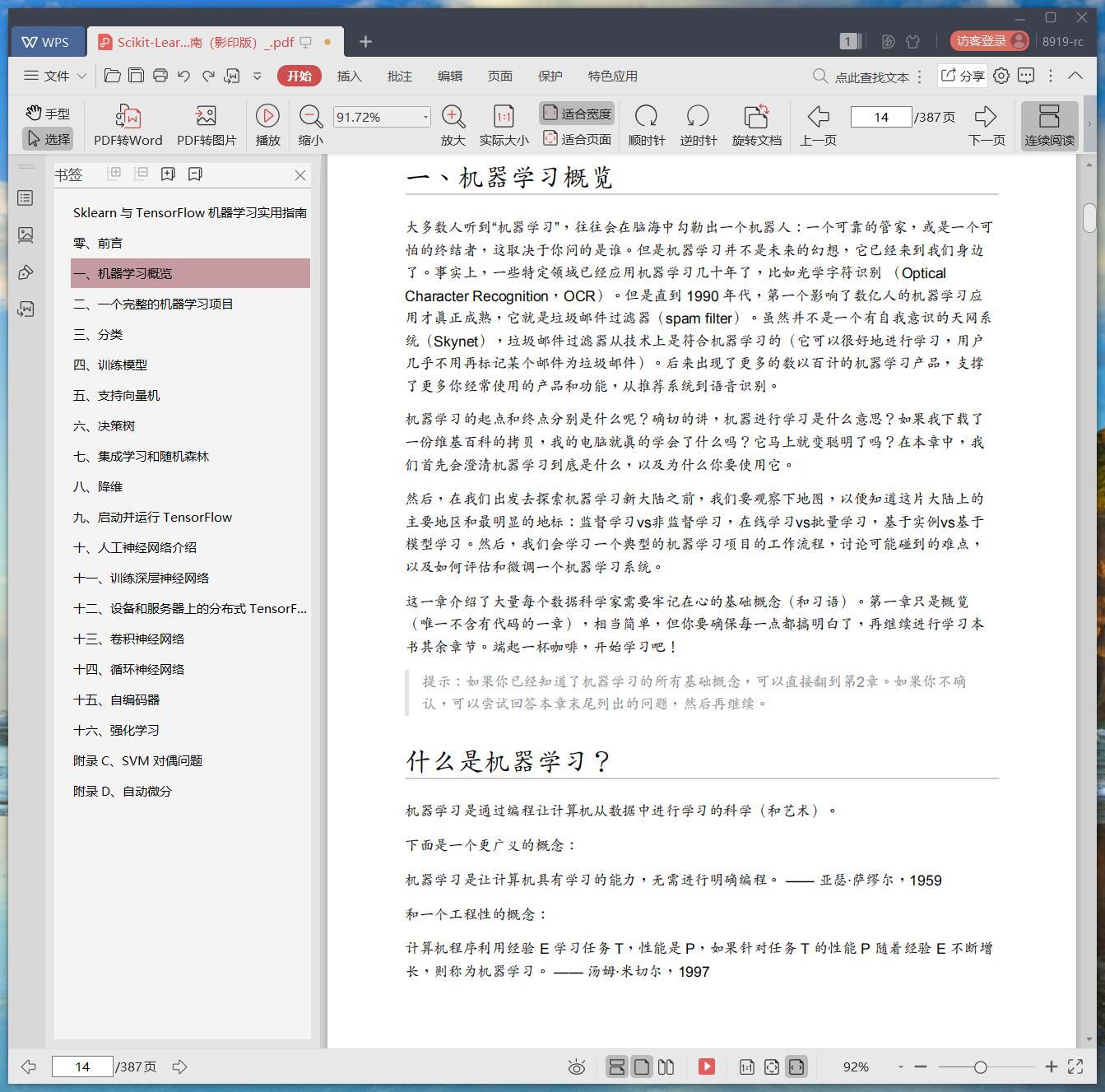1105x1092 pixels.
Task: Set view to actual size (实际大小)
Action: coord(504,126)
